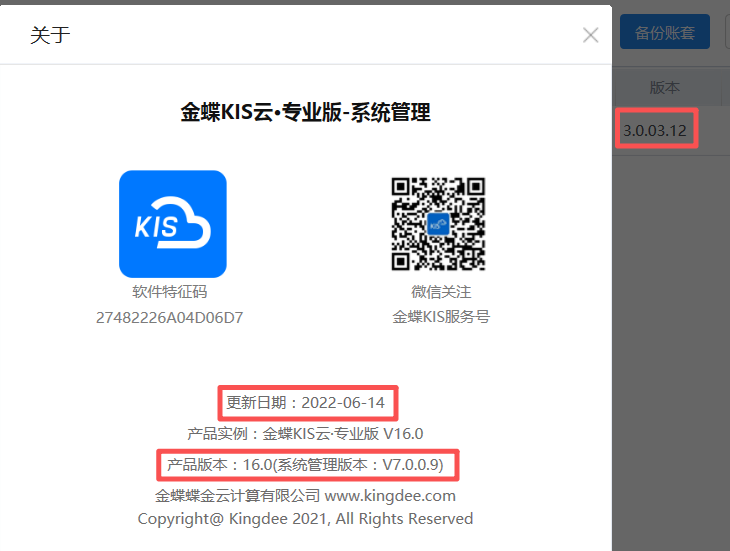Image resolution: width=730 pixels, height=551 pixels.
Task: Close the 关于 dialog with the X
Action: tap(591, 35)
